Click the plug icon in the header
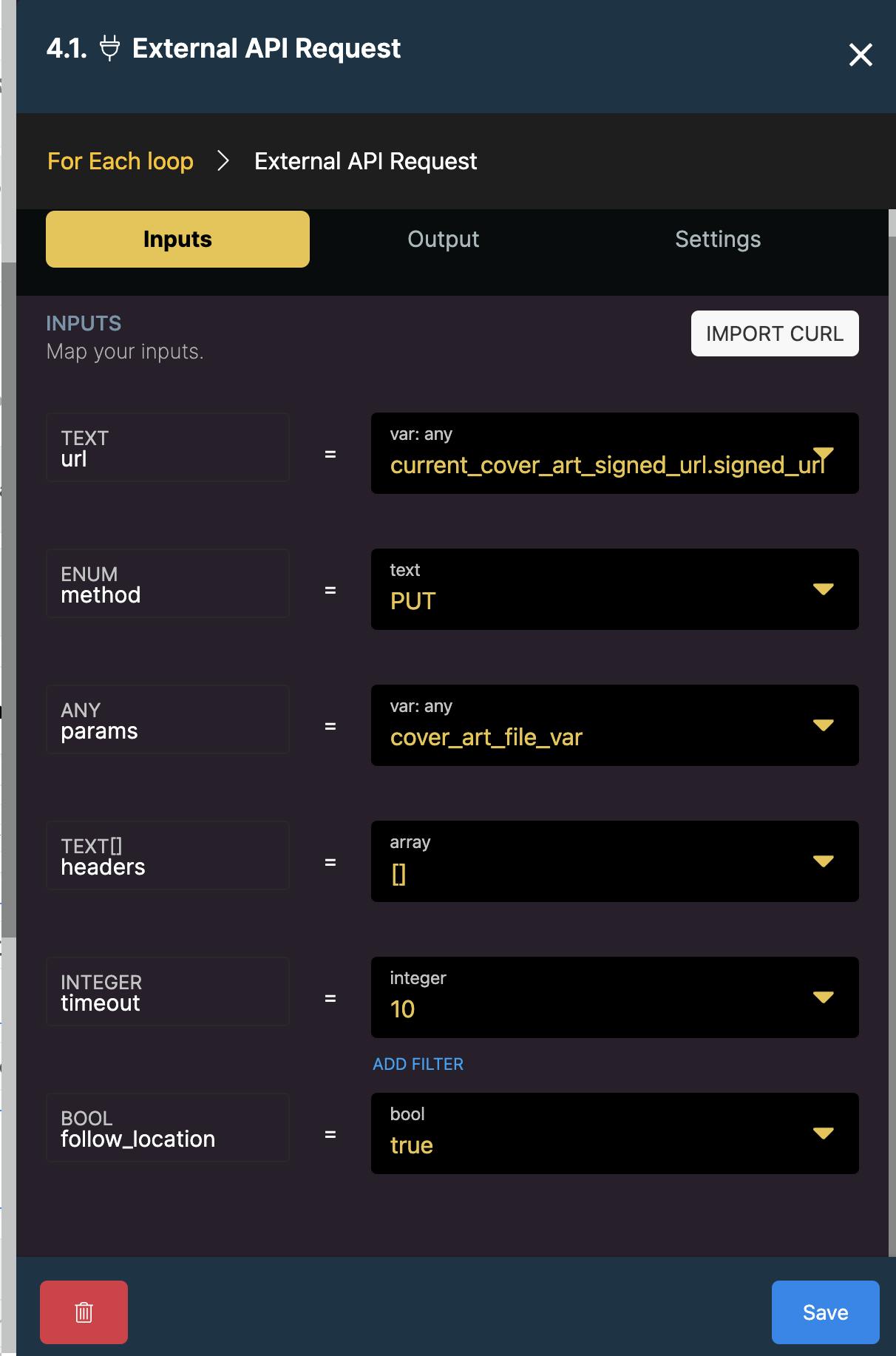 coord(109,49)
